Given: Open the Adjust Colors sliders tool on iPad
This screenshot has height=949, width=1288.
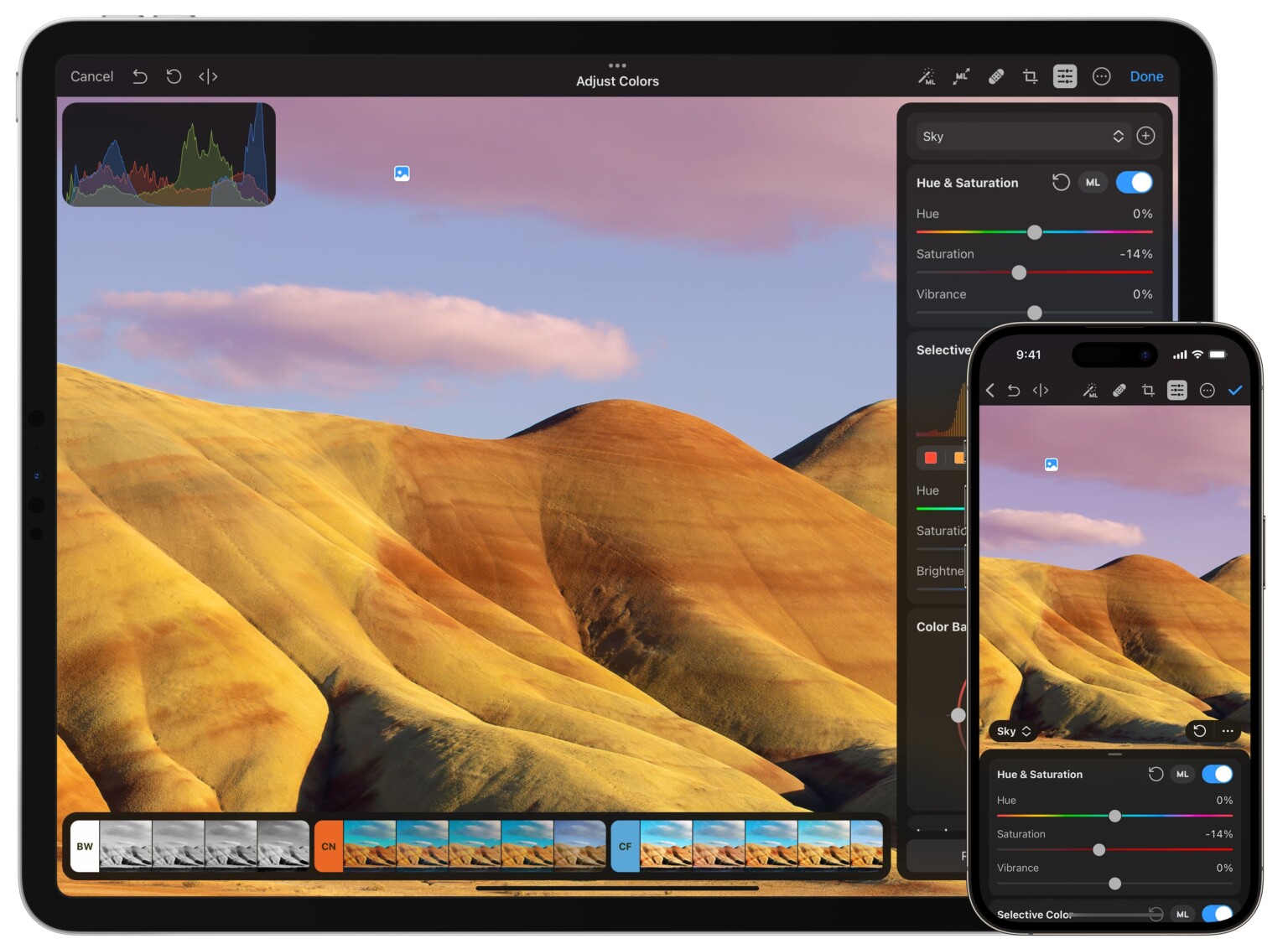Looking at the screenshot, I should click(x=1065, y=76).
